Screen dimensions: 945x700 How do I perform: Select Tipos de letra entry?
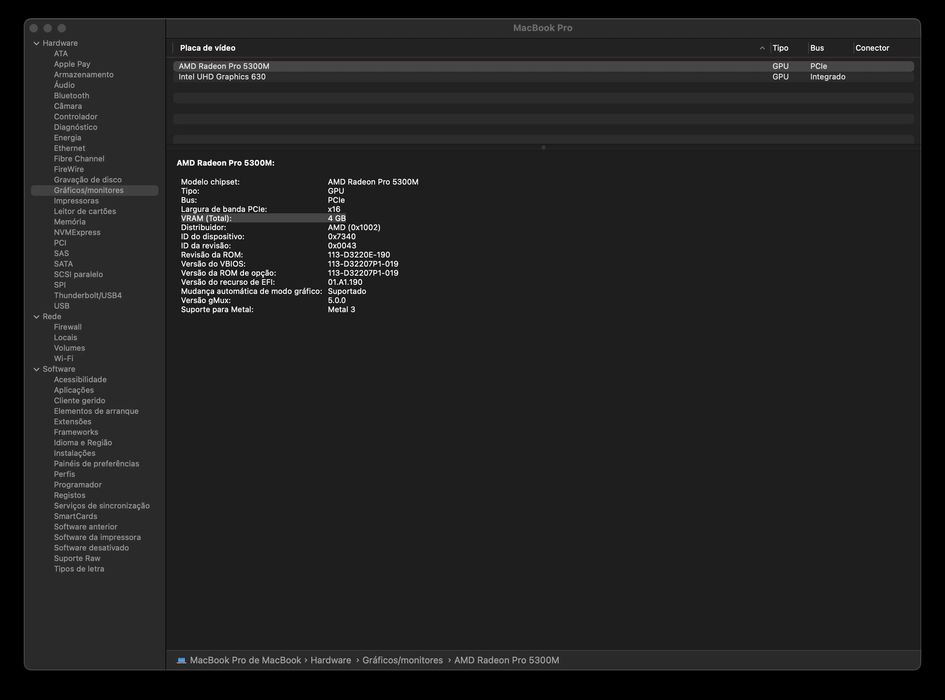(x=79, y=569)
